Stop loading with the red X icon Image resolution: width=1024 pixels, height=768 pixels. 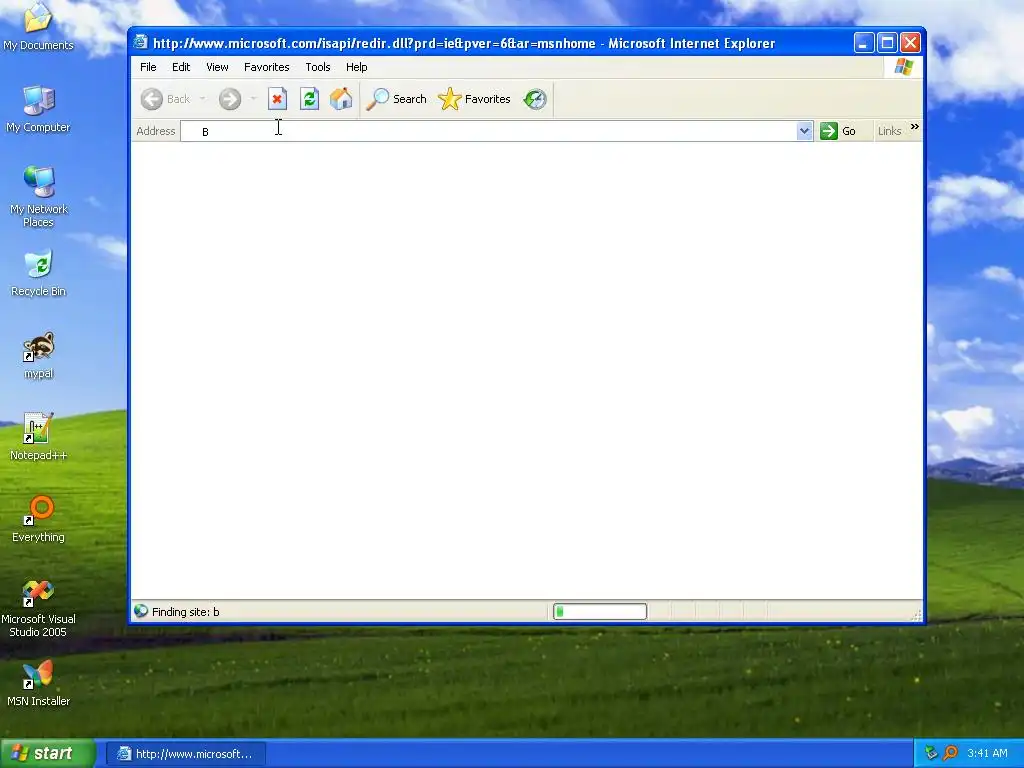point(278,99)
